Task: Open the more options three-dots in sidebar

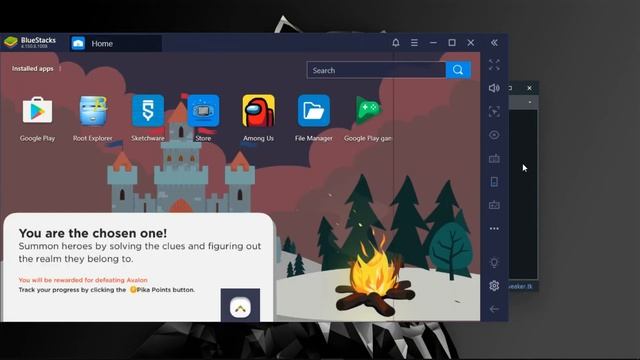Action: tap(494, 229)
